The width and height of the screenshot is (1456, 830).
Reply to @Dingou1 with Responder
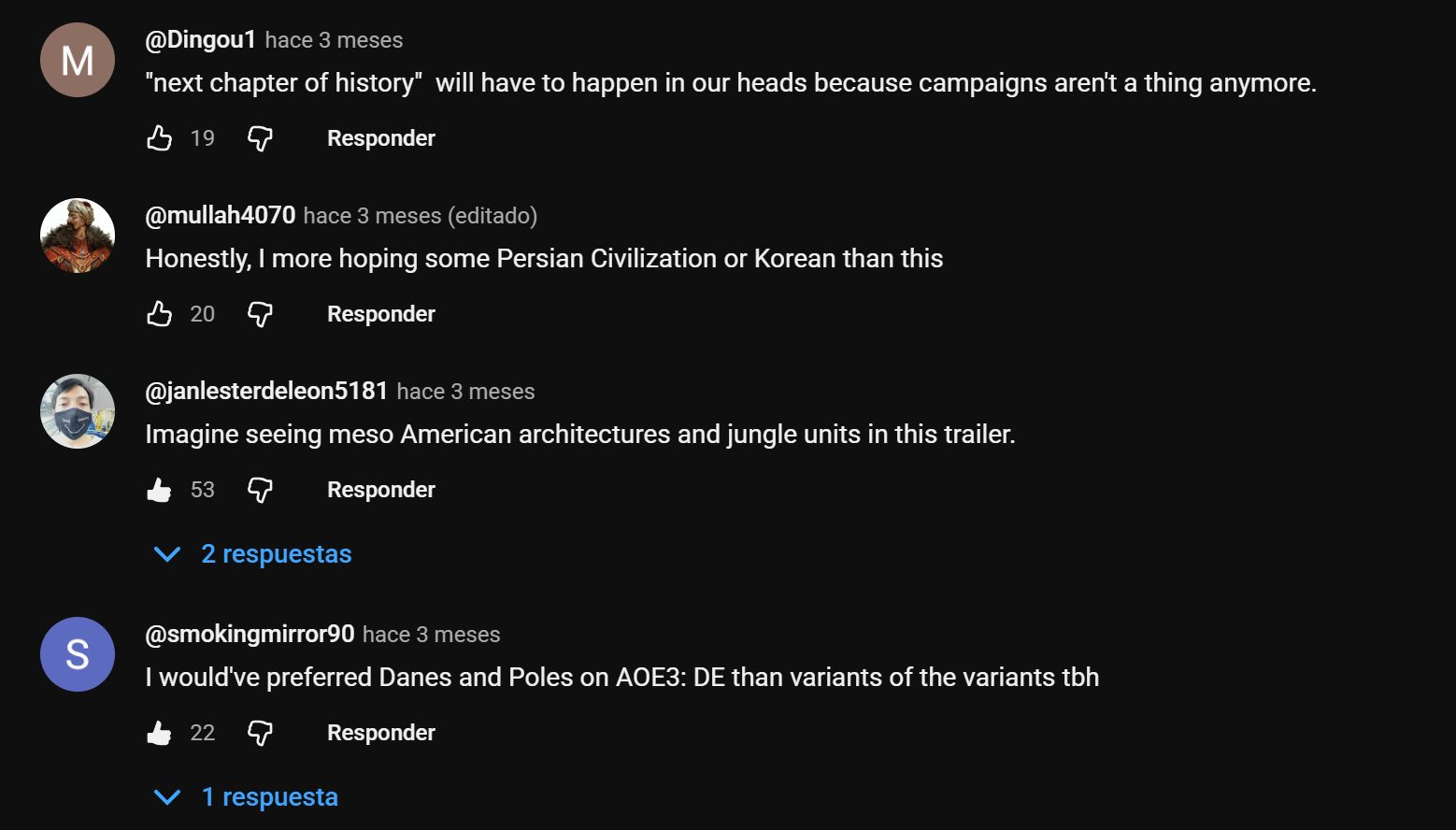pyautogui.click(x=380, y=138)
